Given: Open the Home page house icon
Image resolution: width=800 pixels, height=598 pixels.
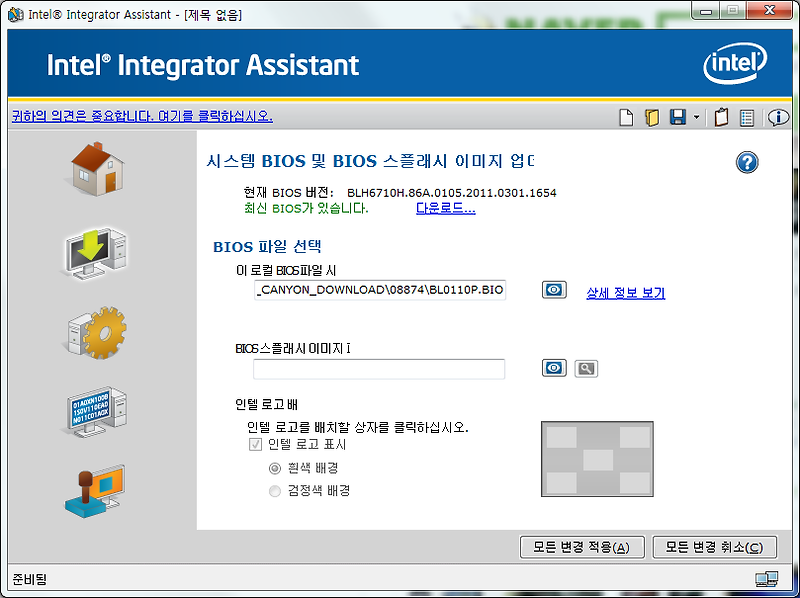Looking at the screenshot, I should [97, 169].
